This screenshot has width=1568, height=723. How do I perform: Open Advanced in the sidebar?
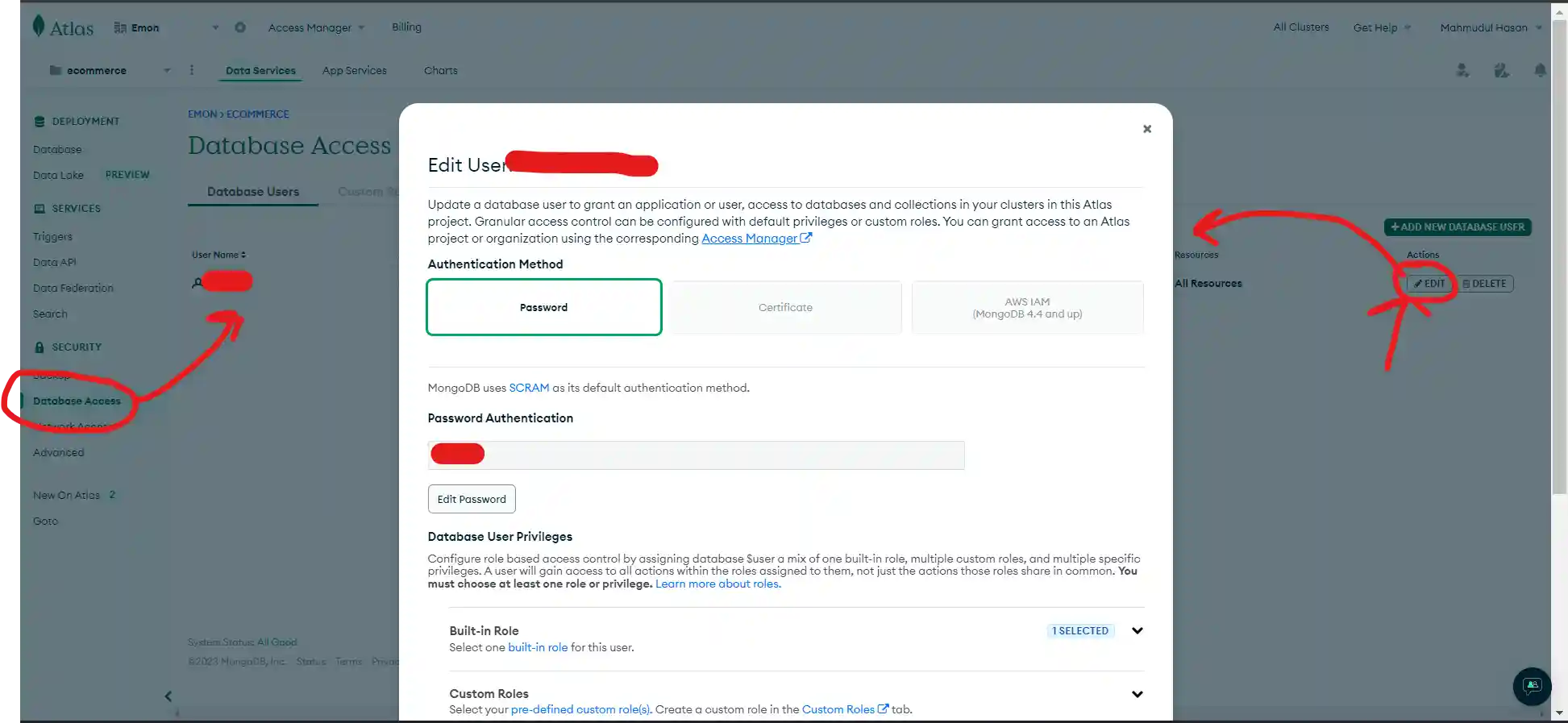pos(58,452)
